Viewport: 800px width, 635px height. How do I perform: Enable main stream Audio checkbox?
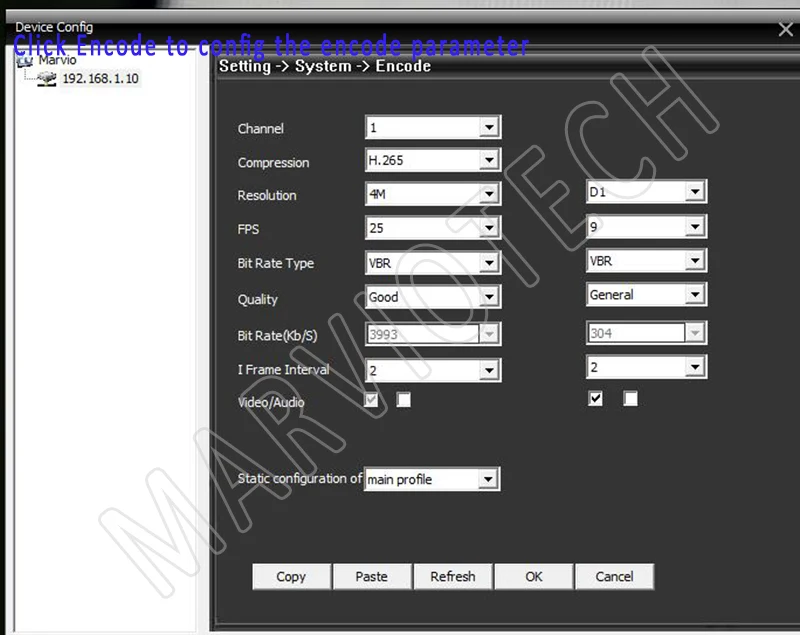[x=404, y=400]
